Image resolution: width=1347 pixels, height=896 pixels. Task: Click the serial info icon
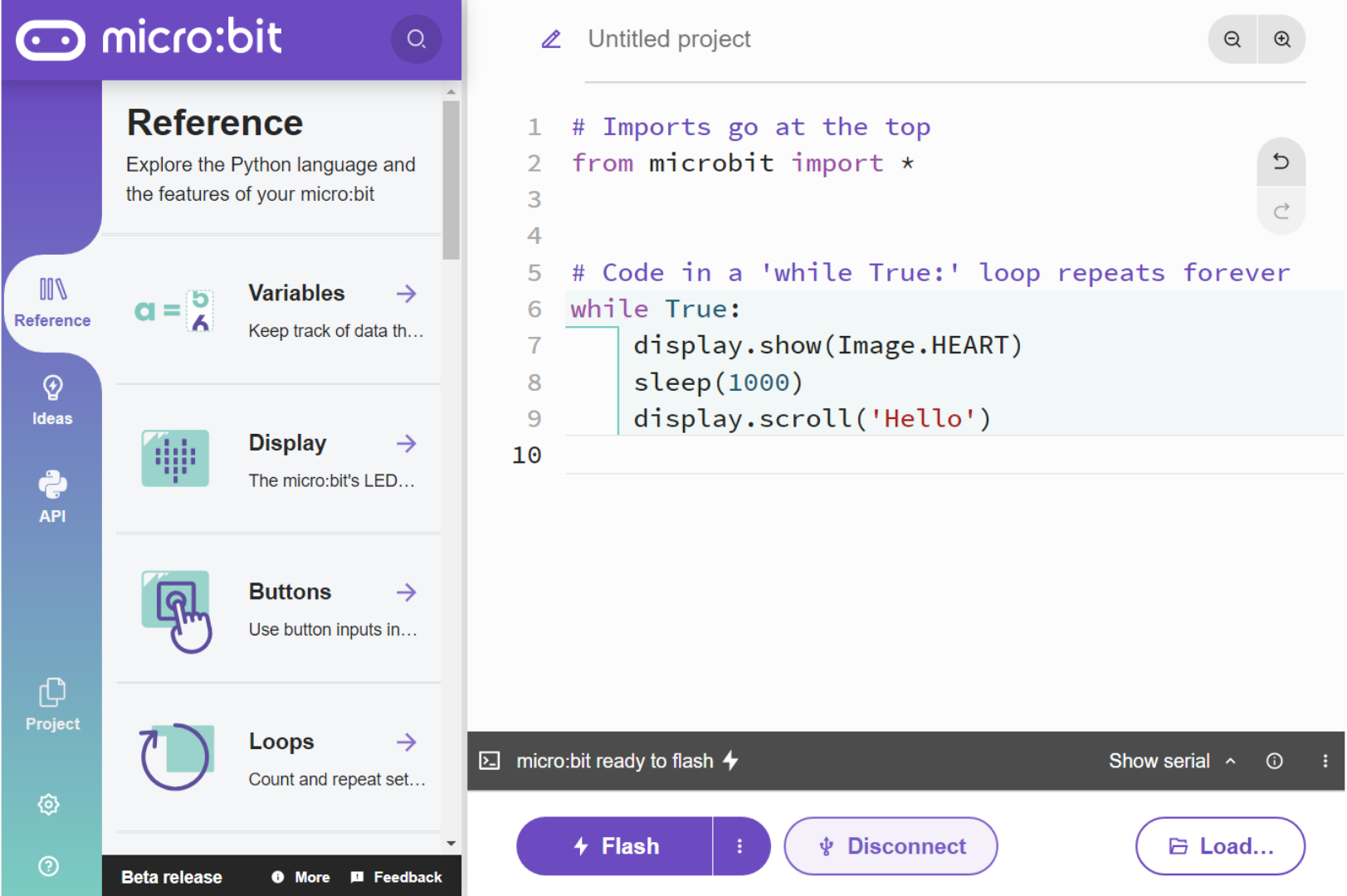(1274, 761)
